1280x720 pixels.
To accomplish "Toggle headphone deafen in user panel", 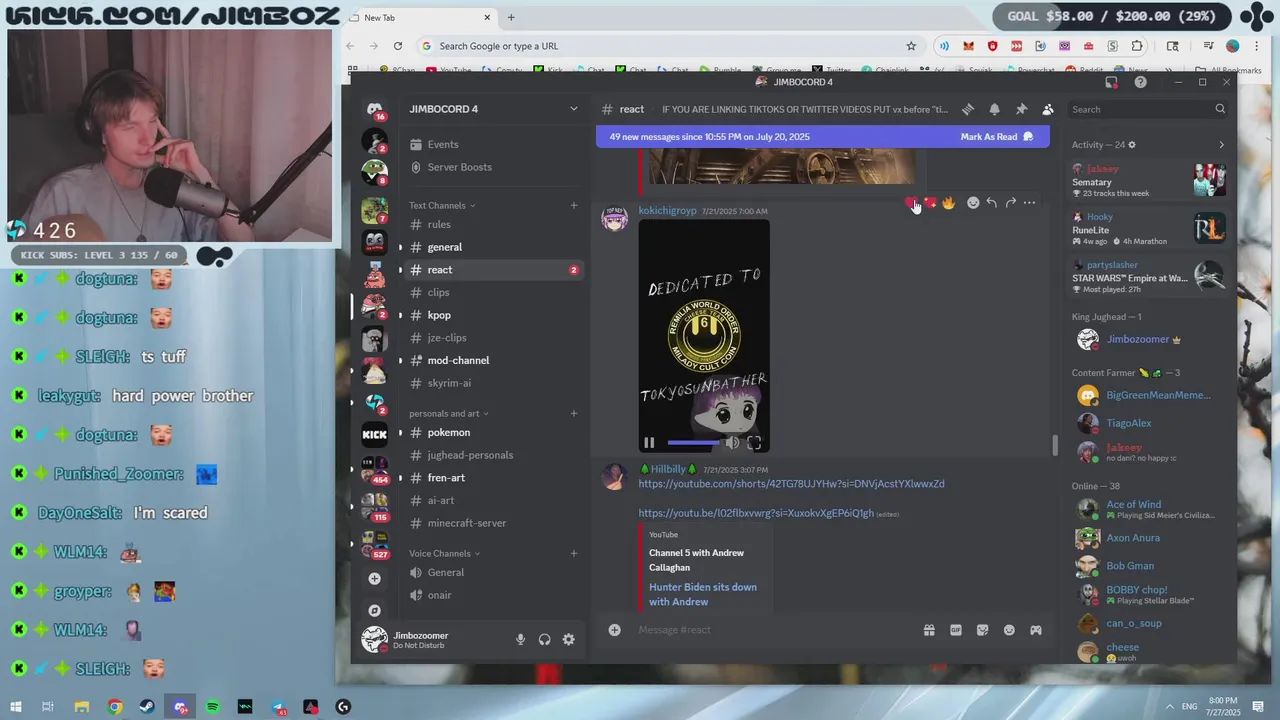I will pyautogui.click(x=544, y=640).
